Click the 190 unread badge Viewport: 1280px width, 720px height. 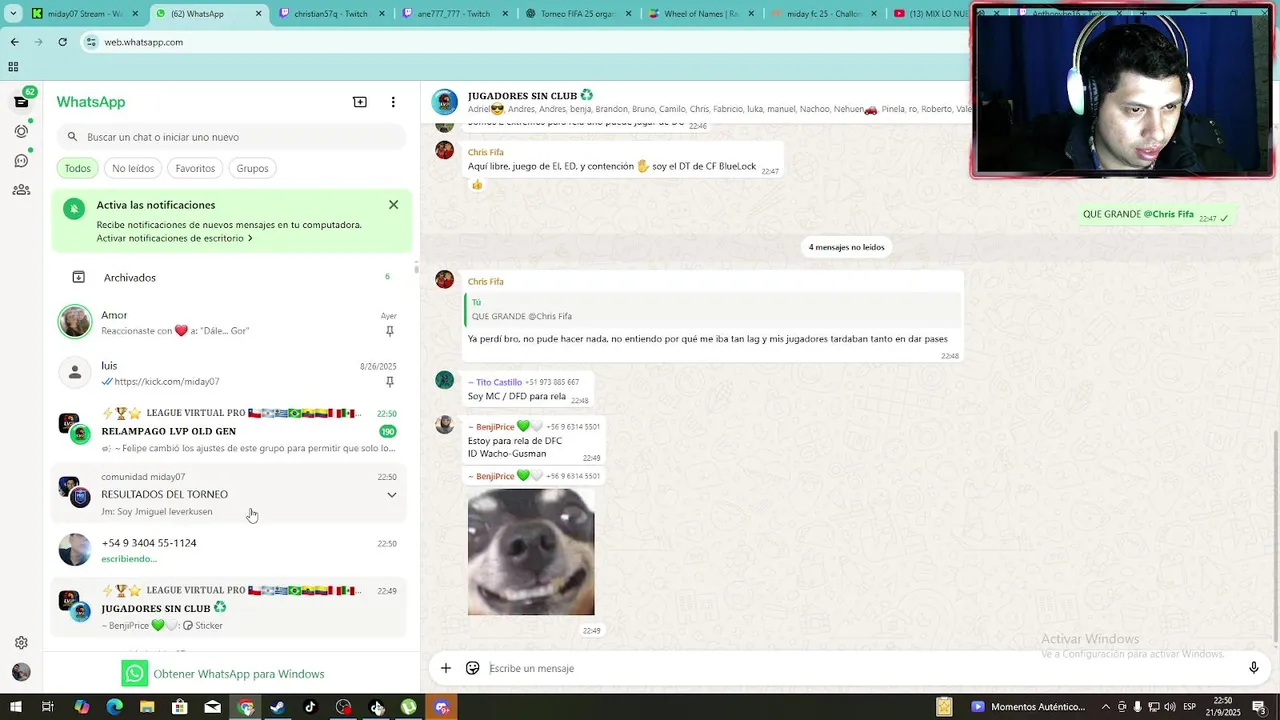click(388, 431)
